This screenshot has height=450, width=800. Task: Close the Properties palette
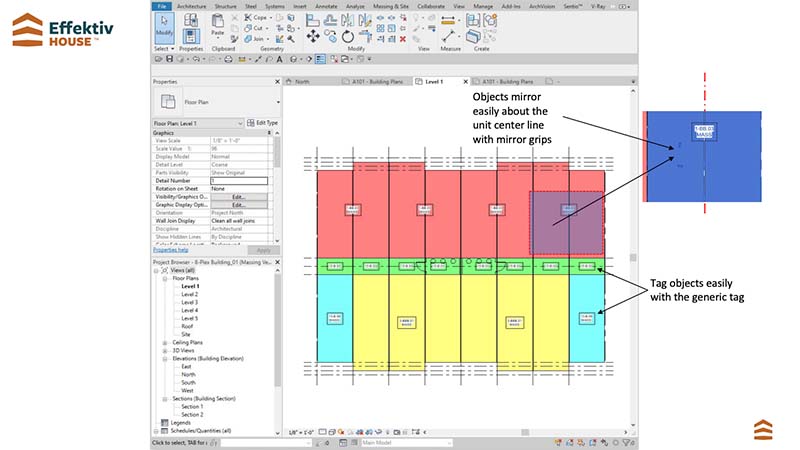pos(276,82)
